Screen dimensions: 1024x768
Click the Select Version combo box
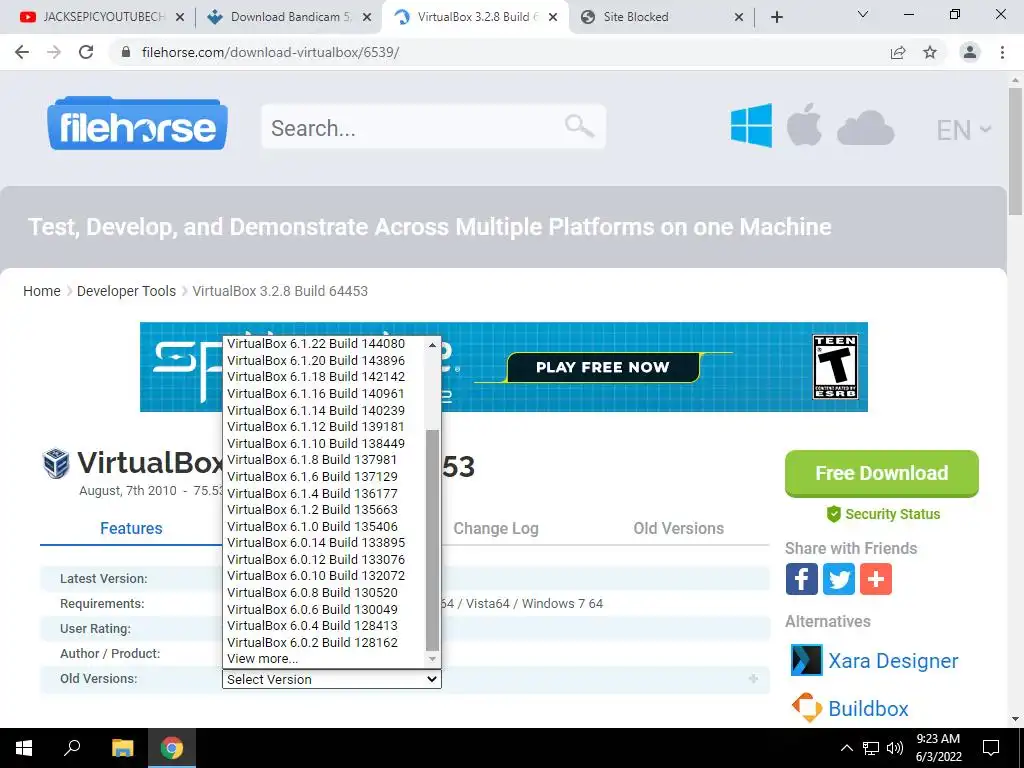pos(332,679)
